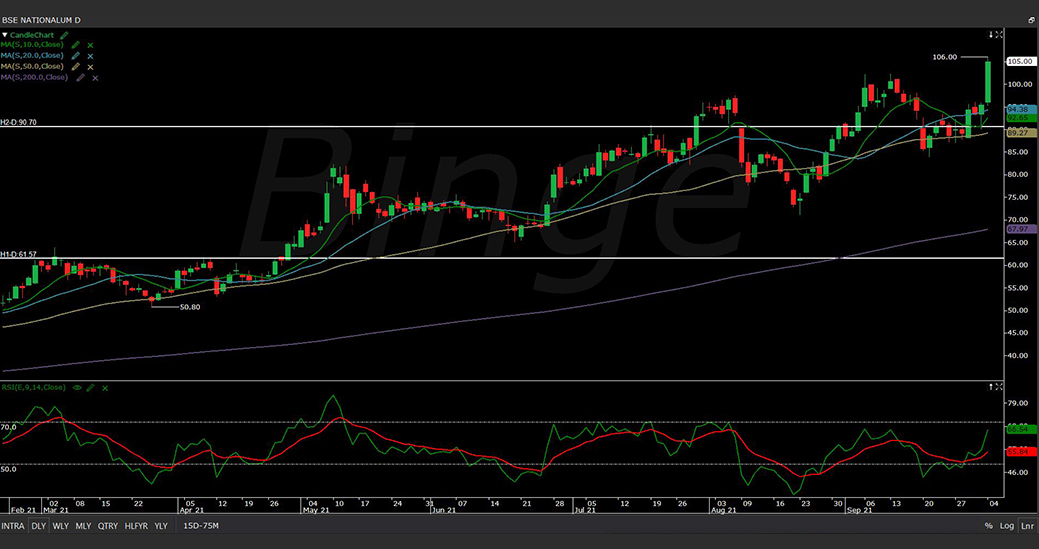Click the BSE NATIONALUM D title
The height and width of the screenshot is (549, 1039).
click(x=41, y=21)
